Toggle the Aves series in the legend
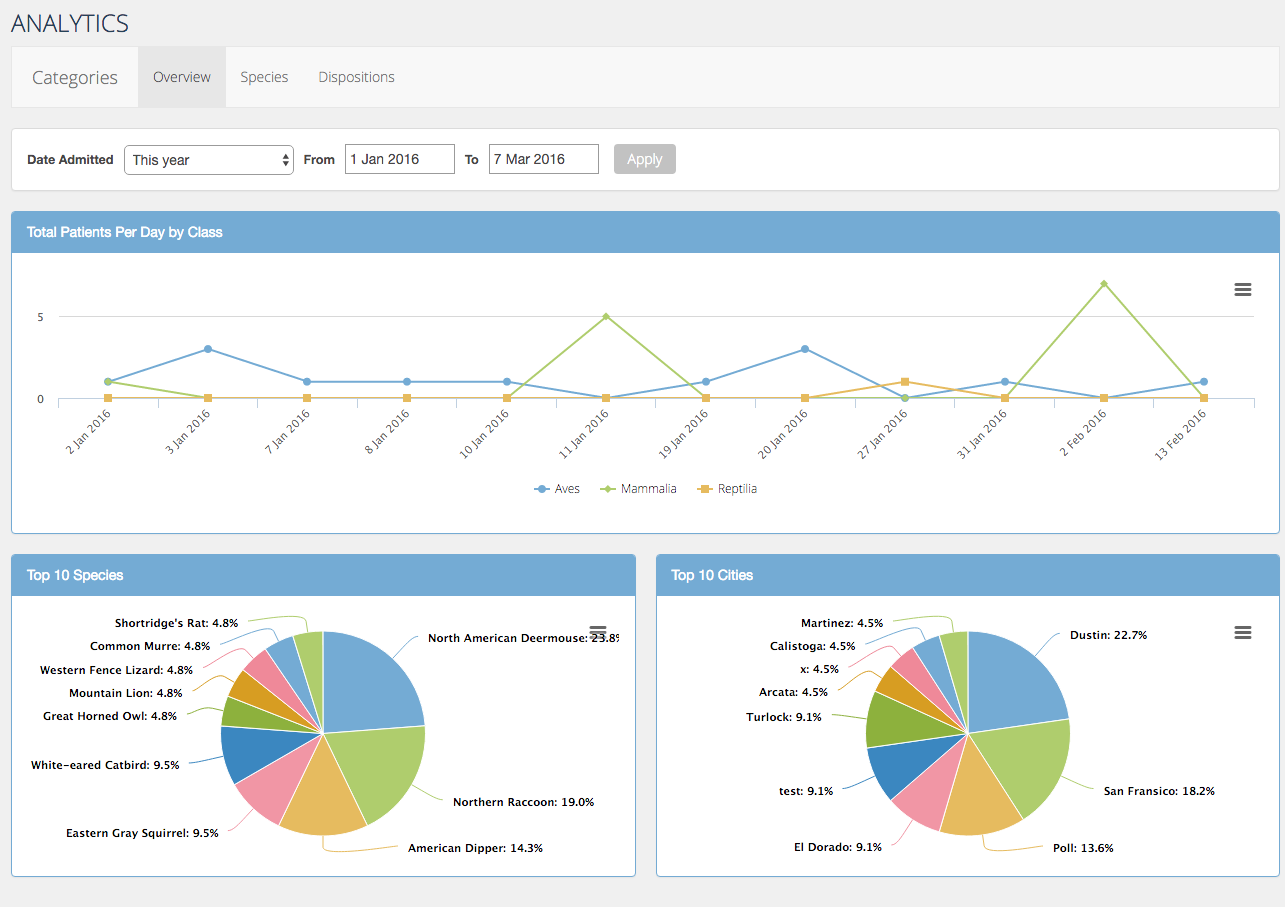The width and height of the screenshot is (1285, 907). [557, 489]
